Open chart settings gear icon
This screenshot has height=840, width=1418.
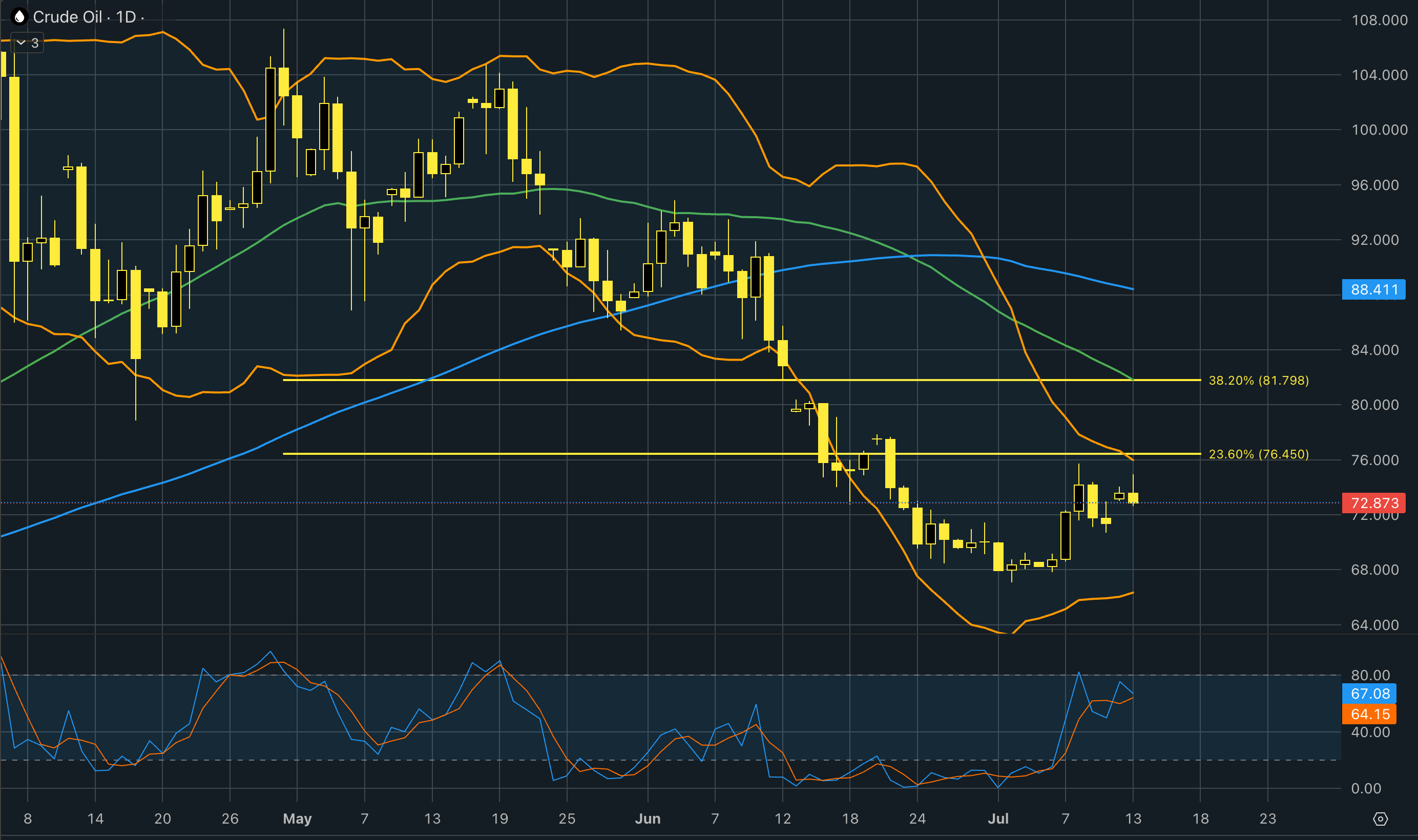pos(1381,818)
